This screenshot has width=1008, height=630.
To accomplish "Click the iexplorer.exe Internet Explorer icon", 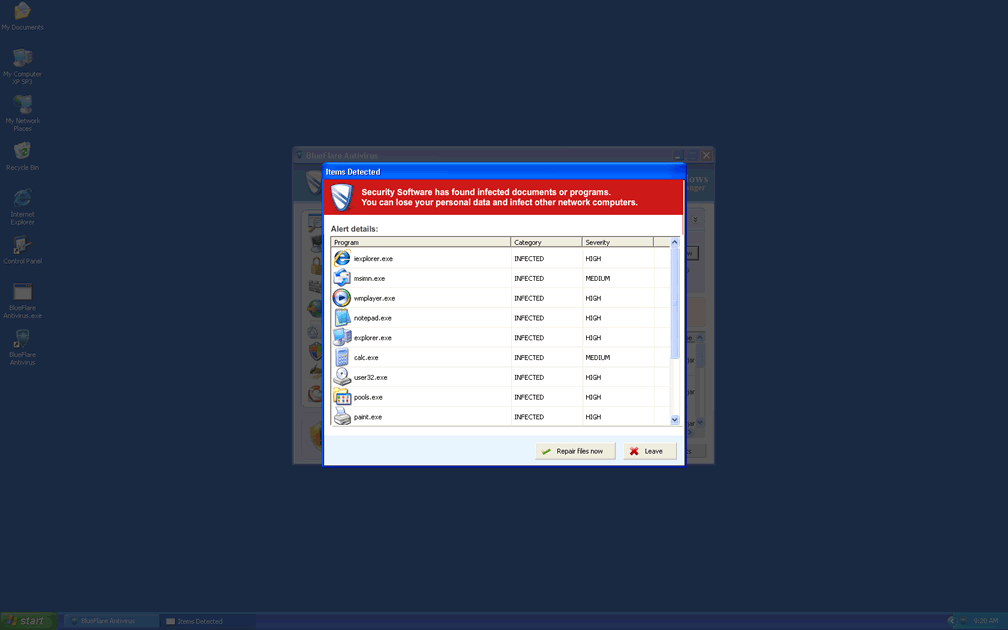I will 342,258.
